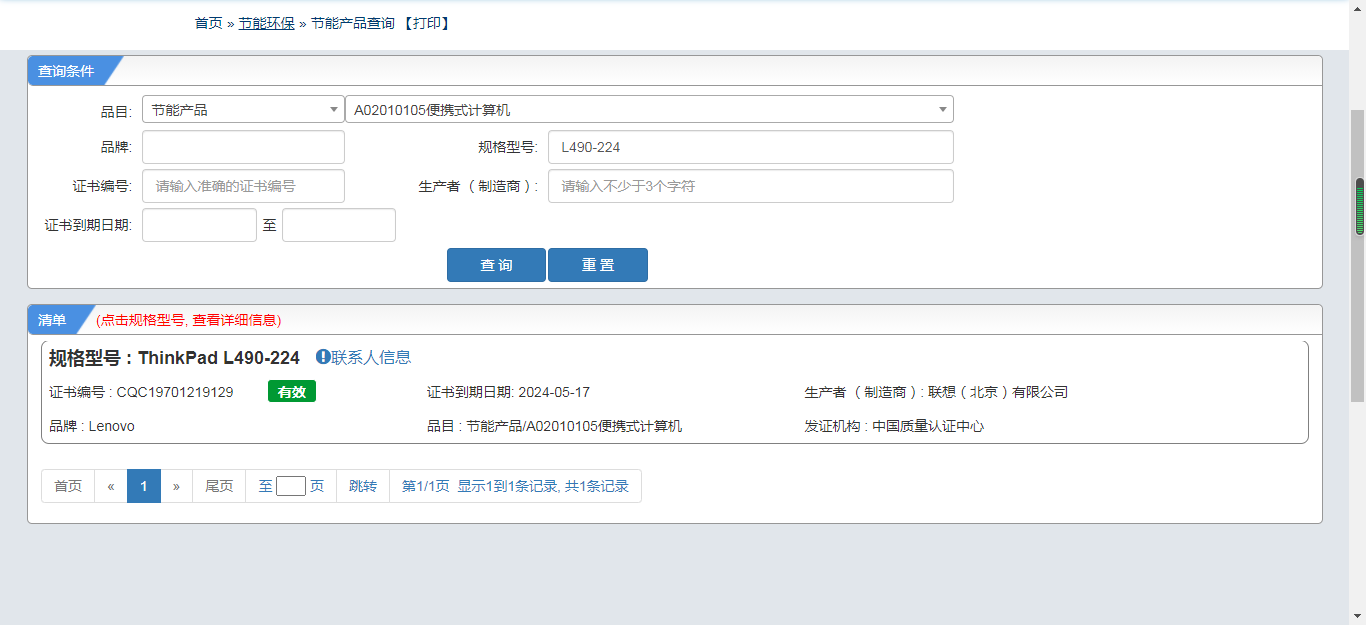Click the issuing authority text 中国质量认证中心

928,426
